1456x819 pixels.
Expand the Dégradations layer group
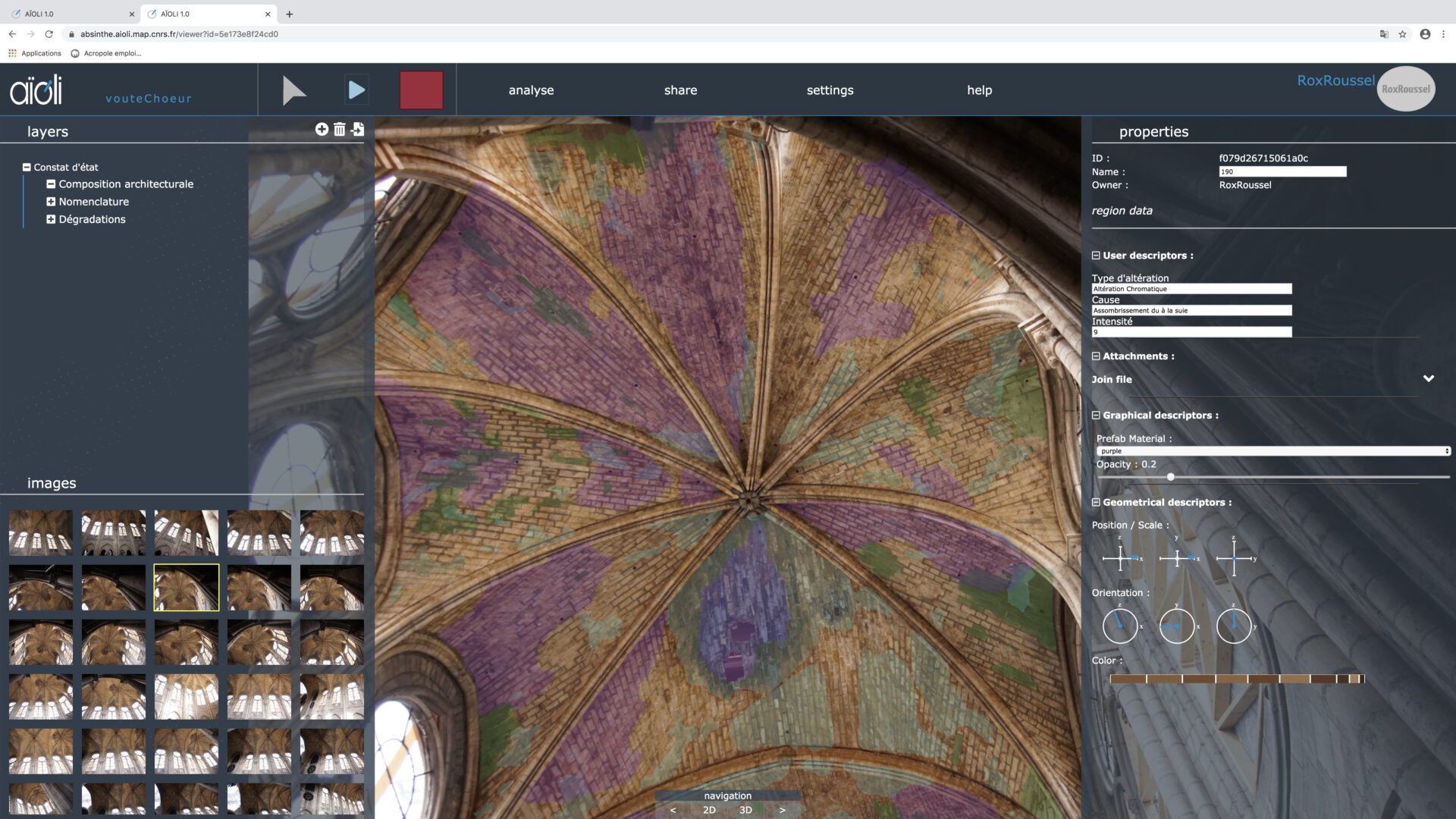coord(51,219)
